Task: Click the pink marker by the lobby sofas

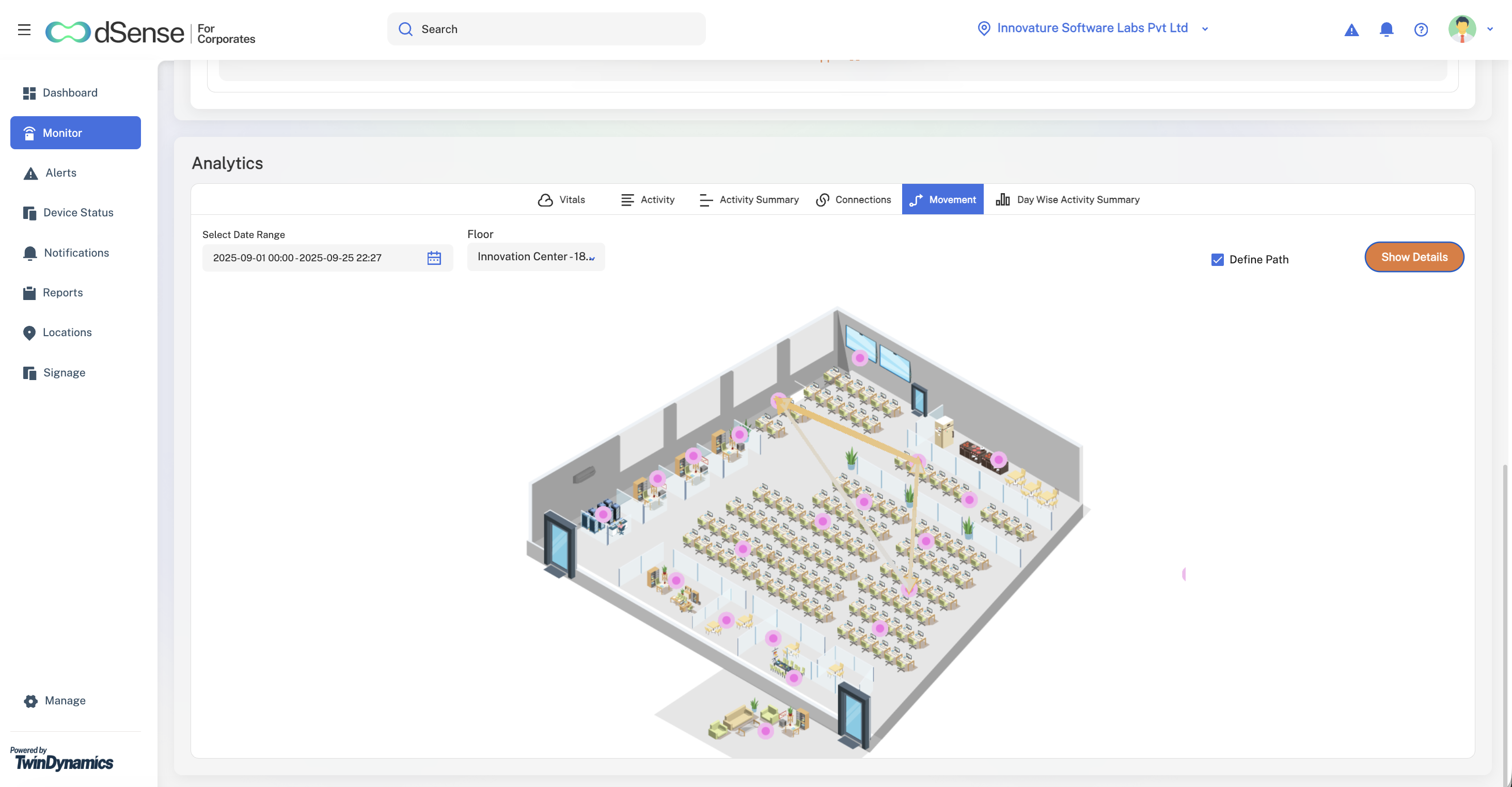Action: pos(765,731)
